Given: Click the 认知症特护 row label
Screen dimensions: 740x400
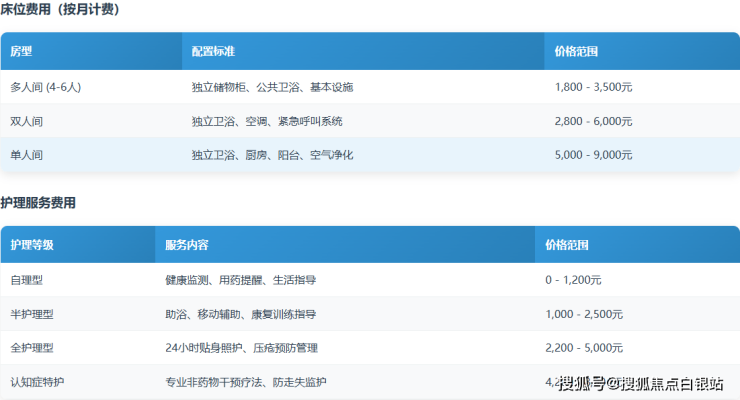Looking at the screenshot, I should [38, 382].
